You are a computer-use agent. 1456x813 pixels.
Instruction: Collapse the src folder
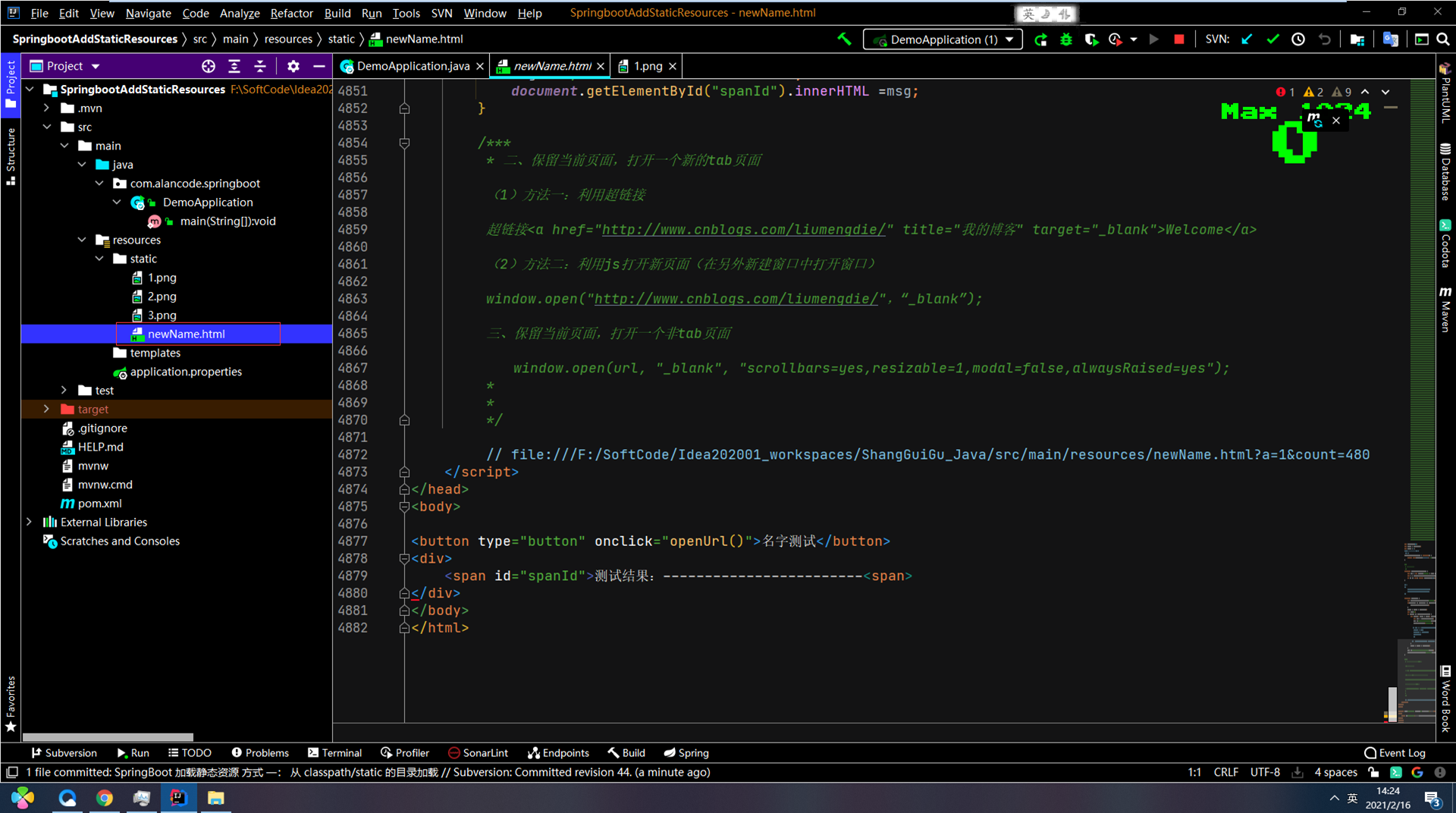47,127
